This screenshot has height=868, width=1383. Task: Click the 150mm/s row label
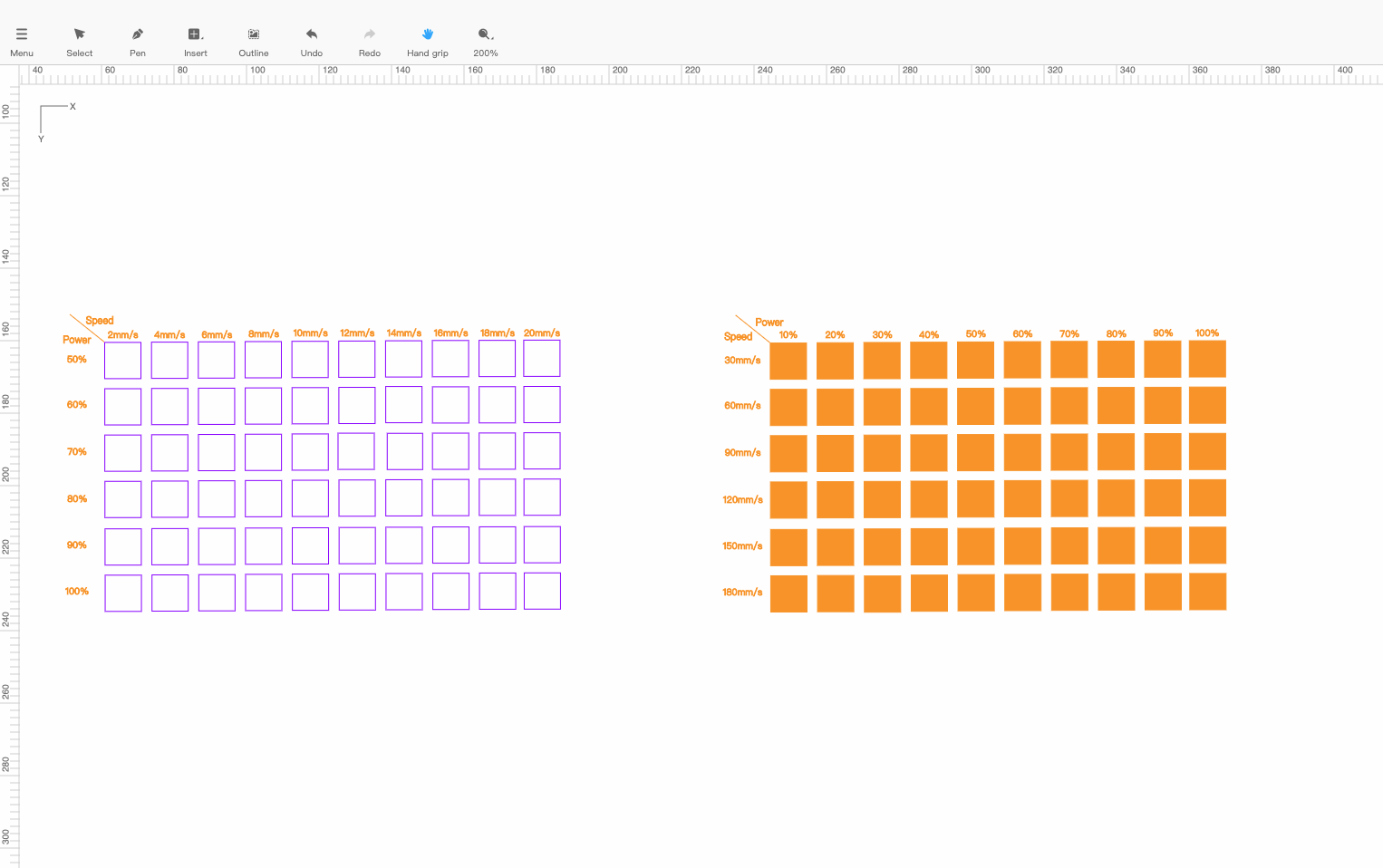(742, 546)
